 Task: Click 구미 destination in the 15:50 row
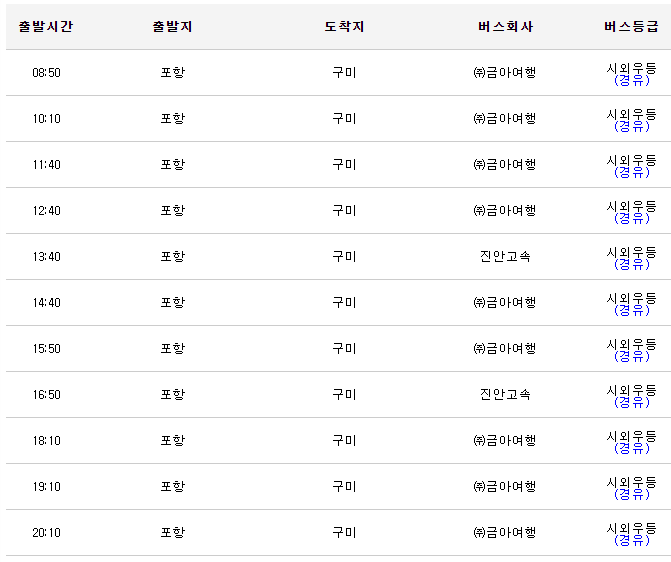(x=344, y=348)
